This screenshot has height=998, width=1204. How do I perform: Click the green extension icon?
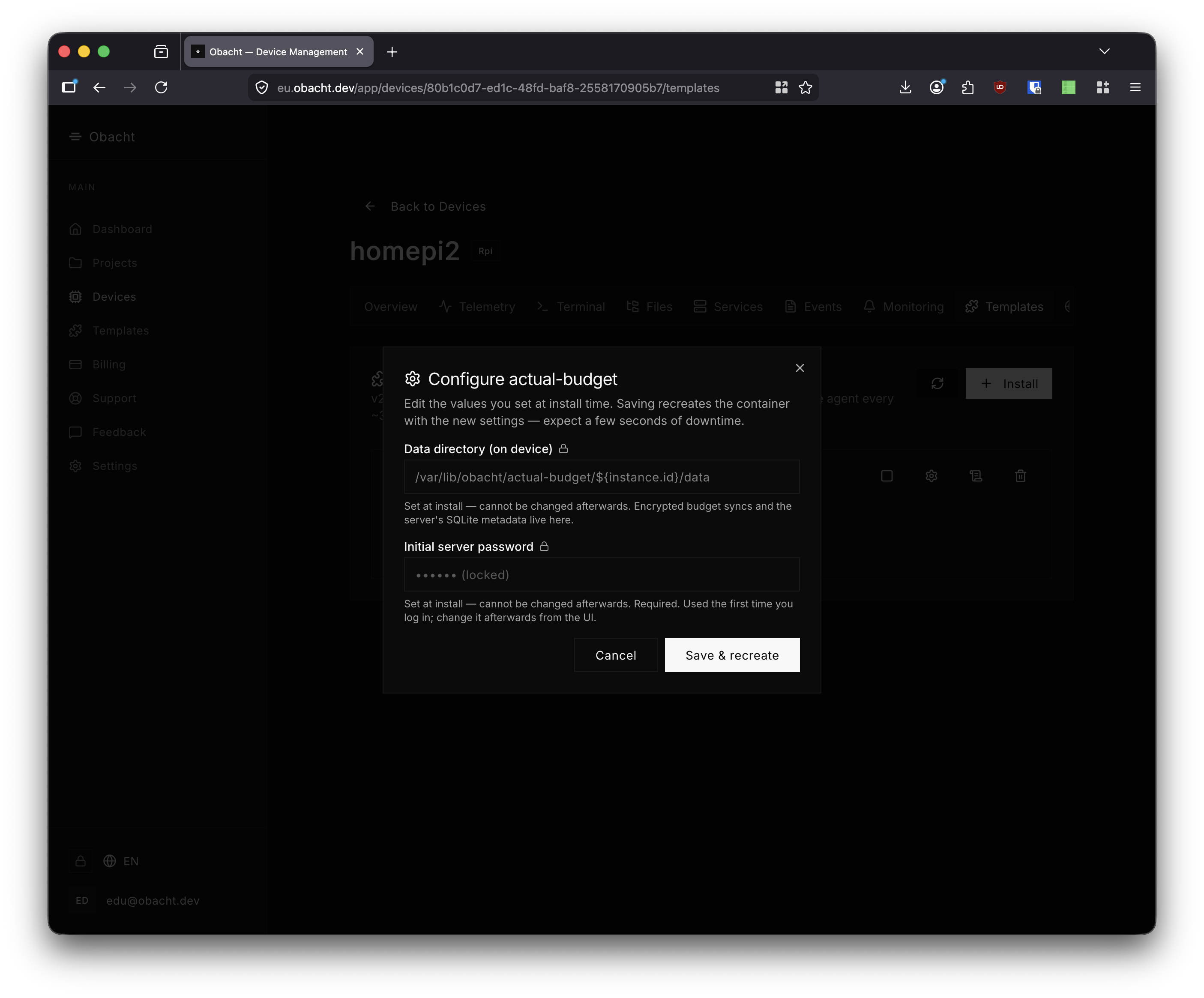(1068, 87)
